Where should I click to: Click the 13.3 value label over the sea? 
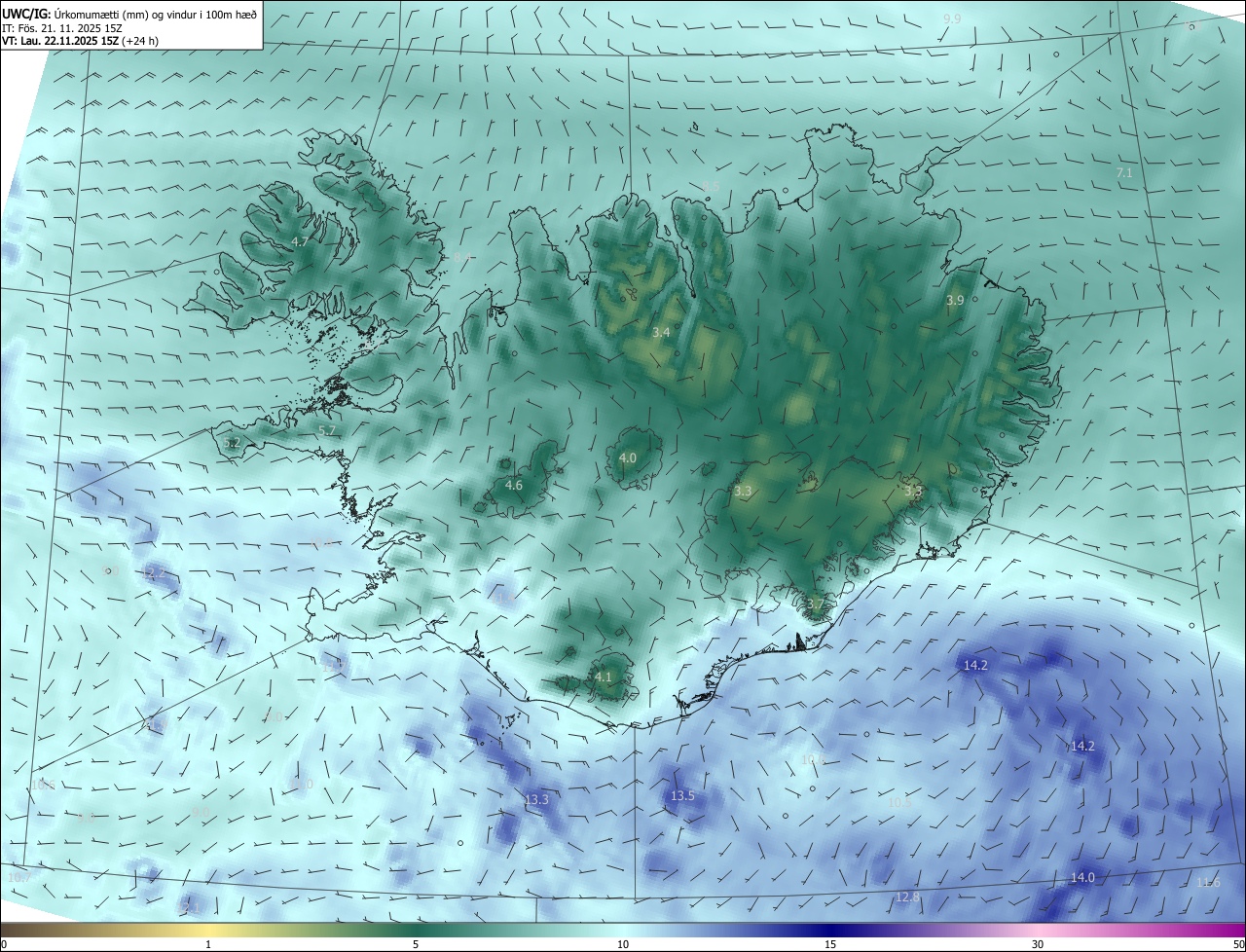[536, 800]
